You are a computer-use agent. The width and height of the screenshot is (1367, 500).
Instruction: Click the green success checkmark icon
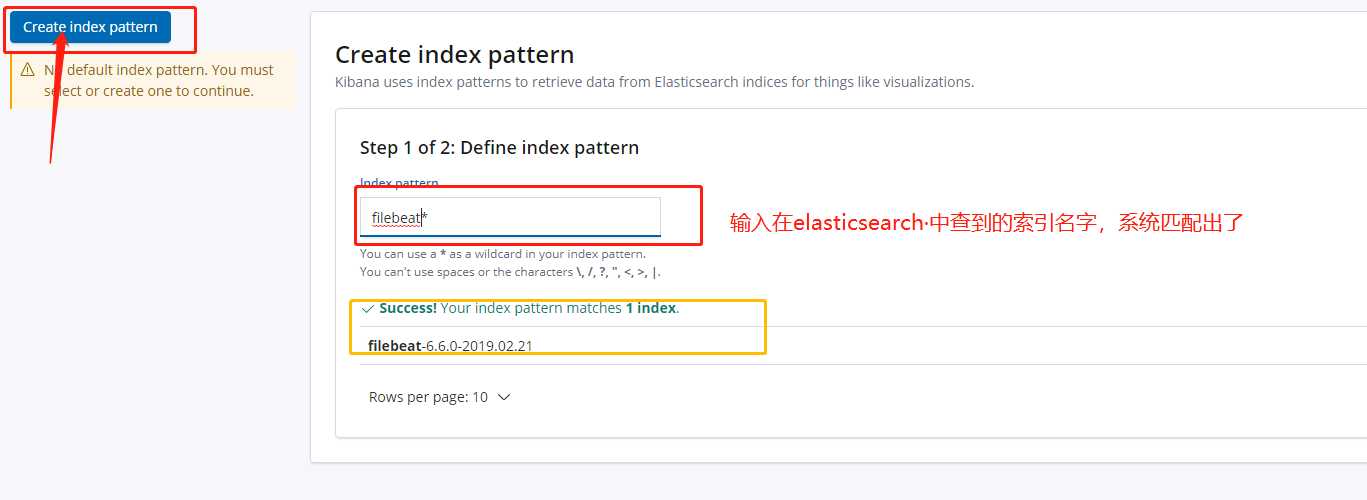(x=367, y=309)
